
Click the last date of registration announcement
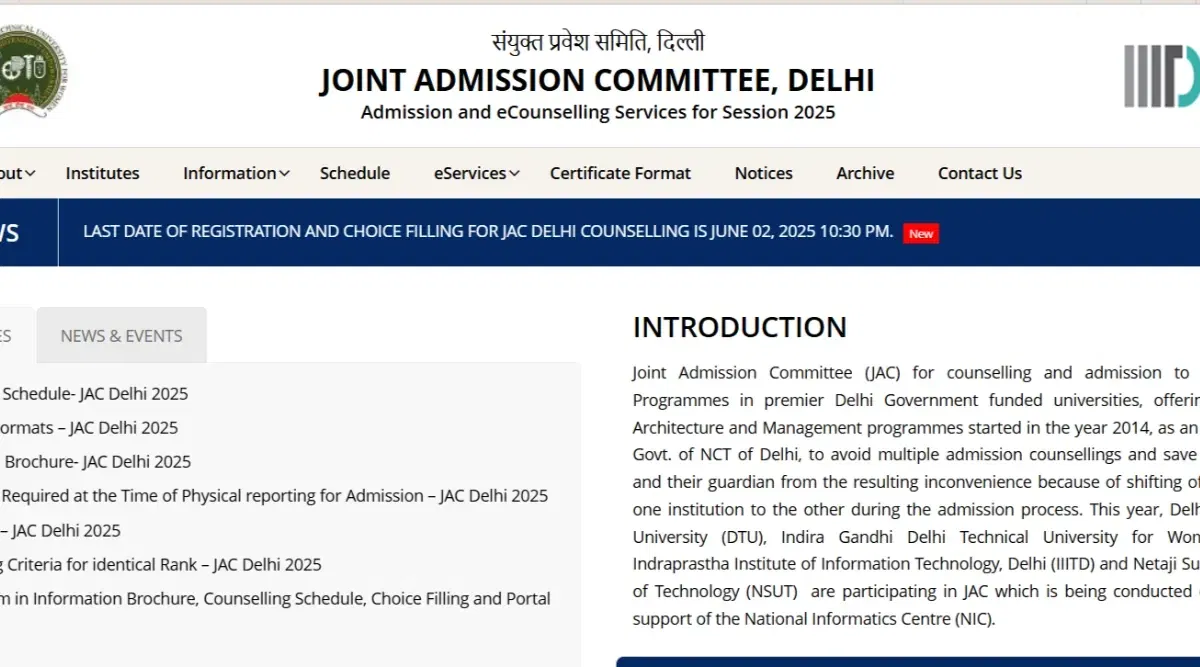click(x=487, y=232)
